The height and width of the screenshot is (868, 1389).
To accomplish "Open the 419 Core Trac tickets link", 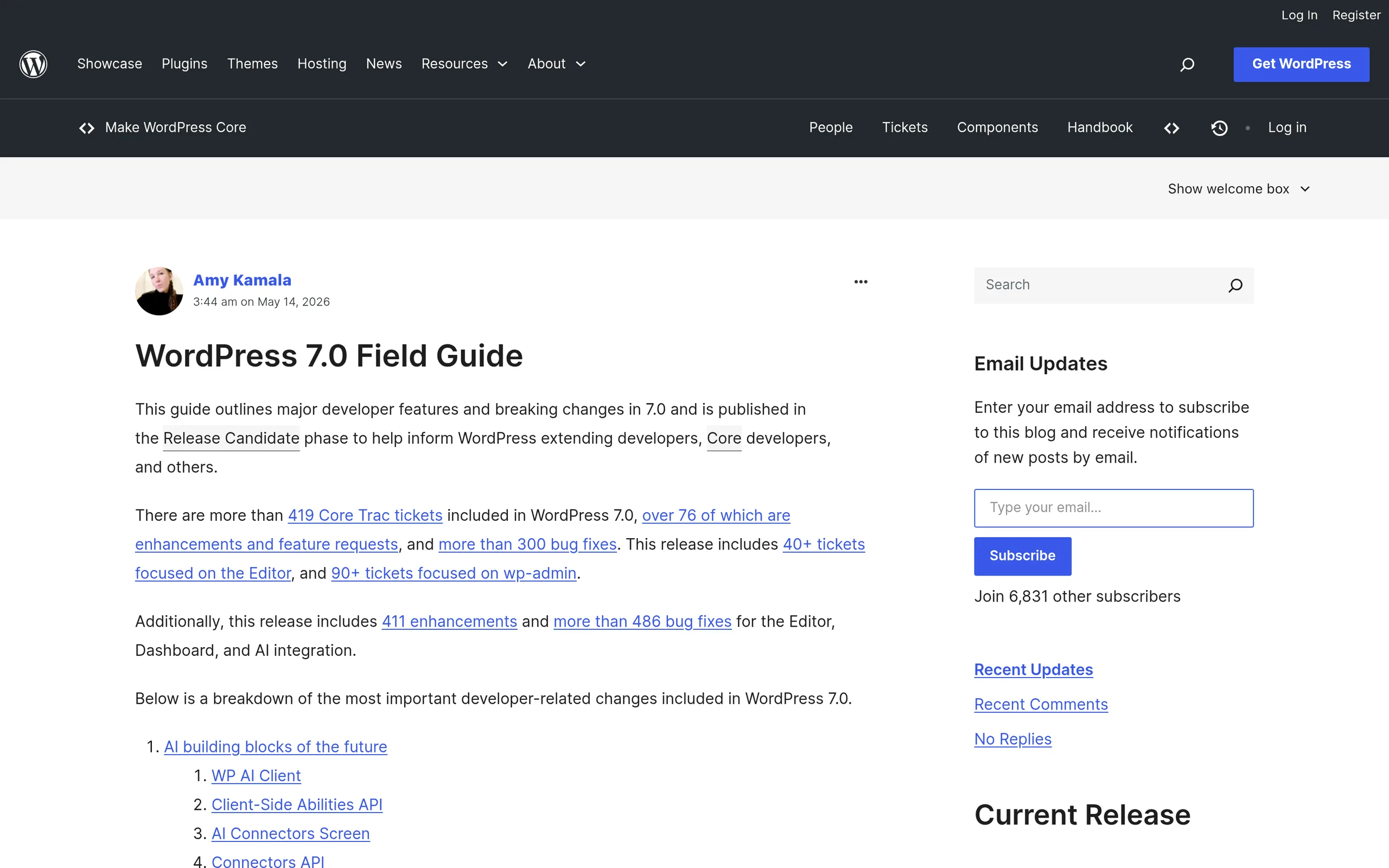I will pyautogui.click(x=365, y=515).
